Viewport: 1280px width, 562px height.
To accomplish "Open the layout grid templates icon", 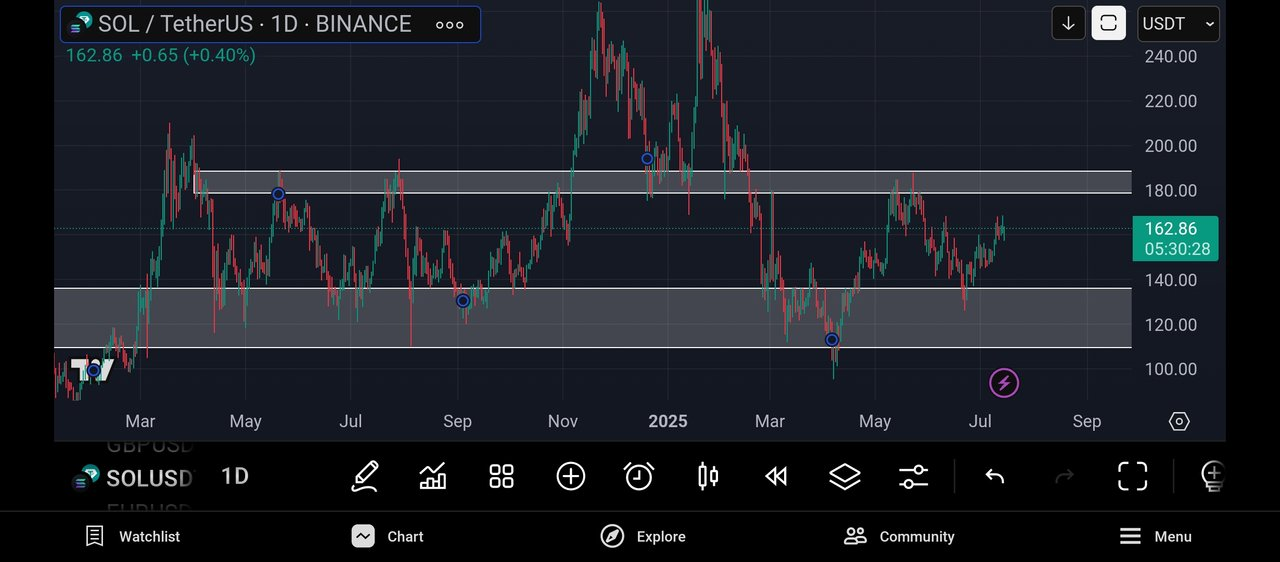I will click(x=501, y=476).
